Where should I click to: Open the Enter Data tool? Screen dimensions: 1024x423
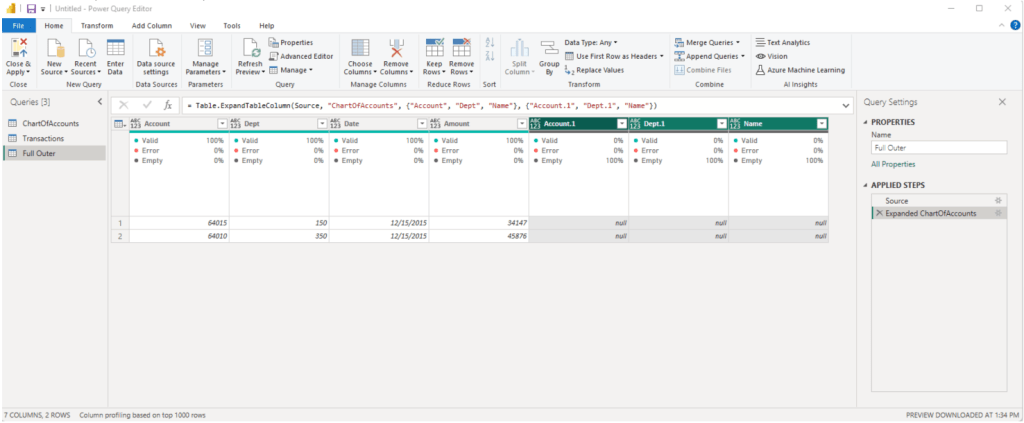click(x=115, y=49)
